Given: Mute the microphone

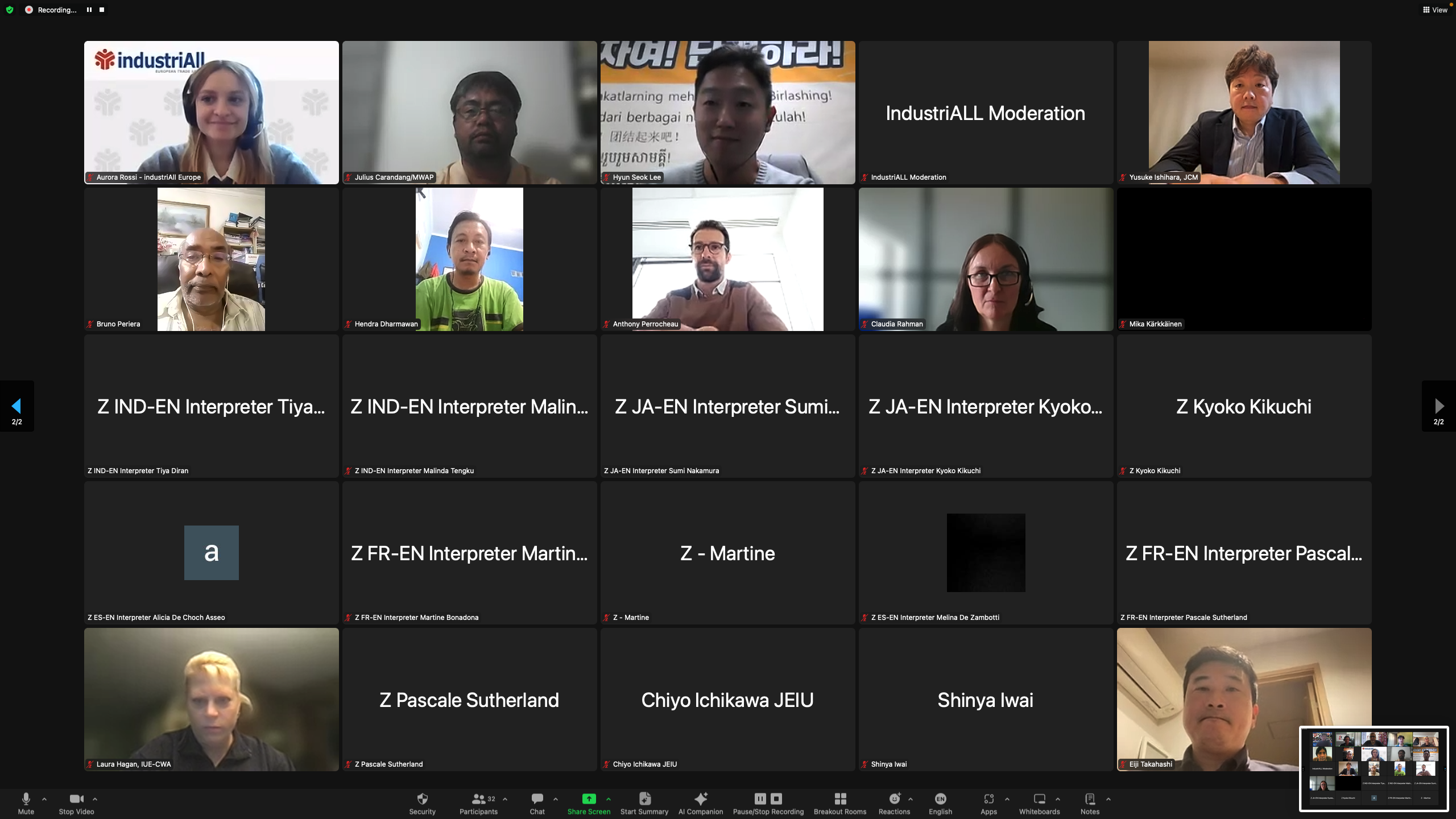Looking at the screenshot, I should (26, 803).
